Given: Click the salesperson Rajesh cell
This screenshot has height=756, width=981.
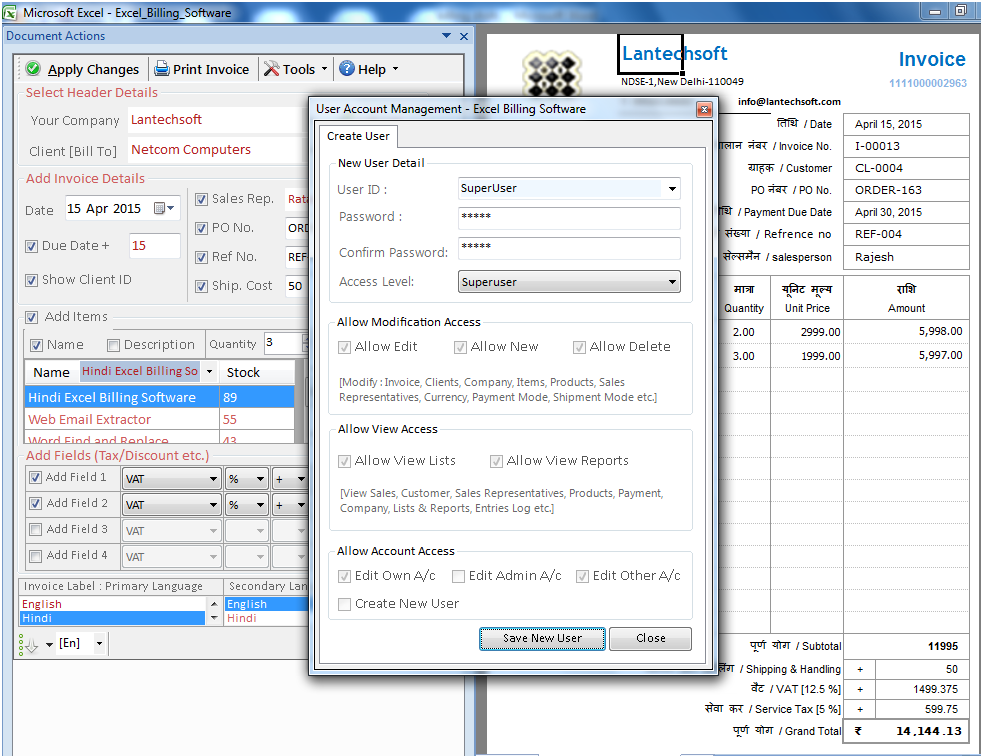Looking at the screenshot, I should [x=905, y=257].
